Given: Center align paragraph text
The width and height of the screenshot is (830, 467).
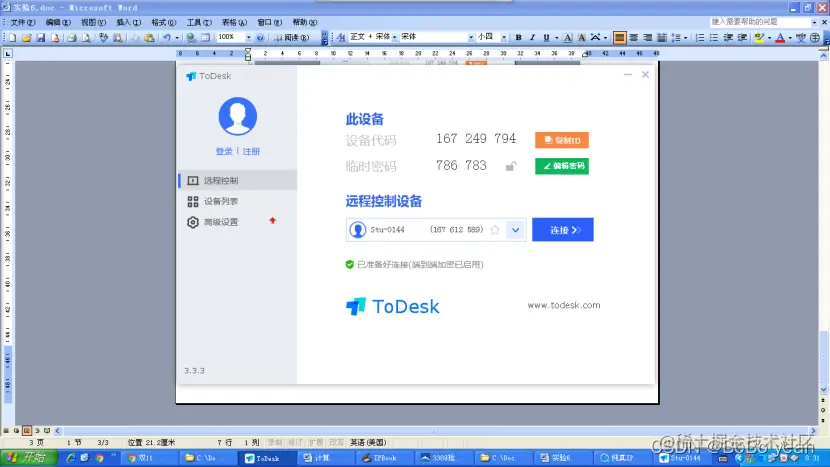Looking at the screenshot, I should (633, 38).
